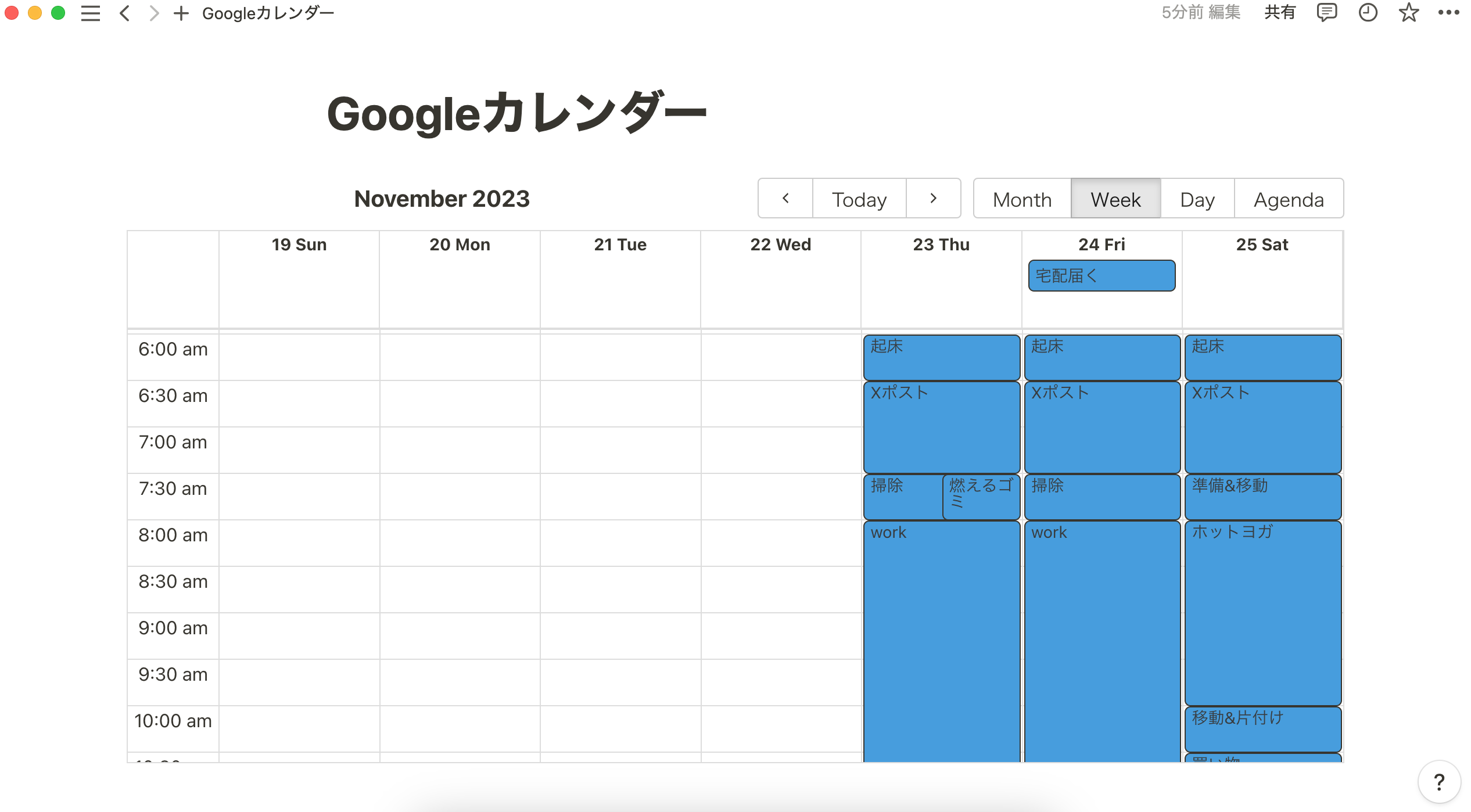This screenshot has width=1471, height=812.
Task: Add a new page with plus icon
Action: tap(181, 13)
